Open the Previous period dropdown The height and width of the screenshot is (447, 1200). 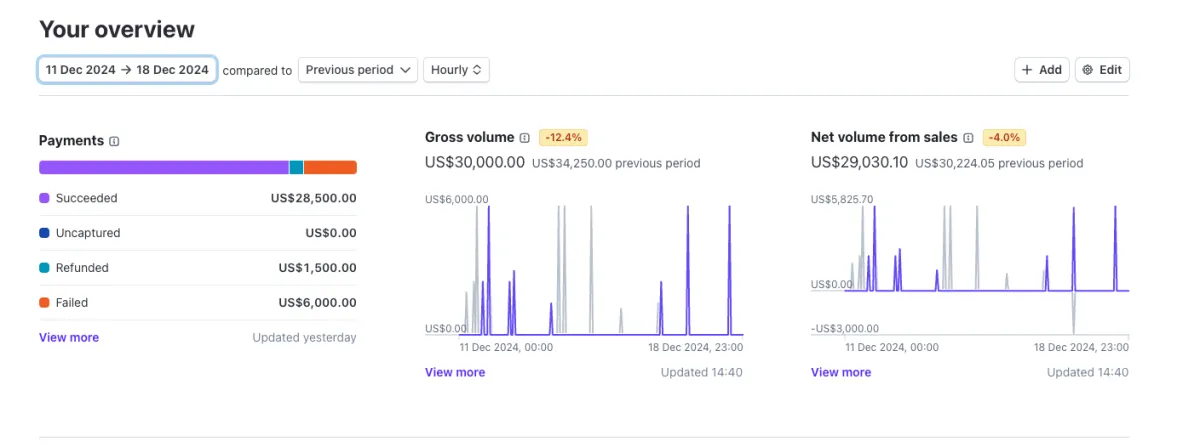tap(358, 70)
